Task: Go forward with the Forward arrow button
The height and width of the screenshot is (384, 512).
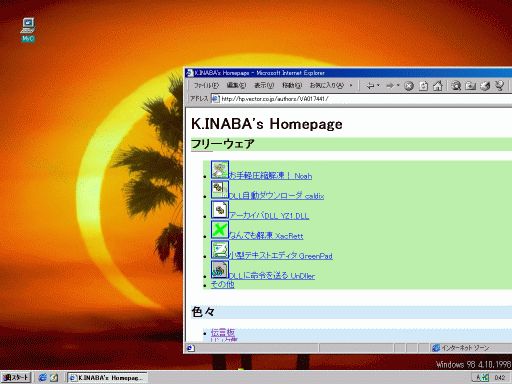Action: click(x=390, y=86)
